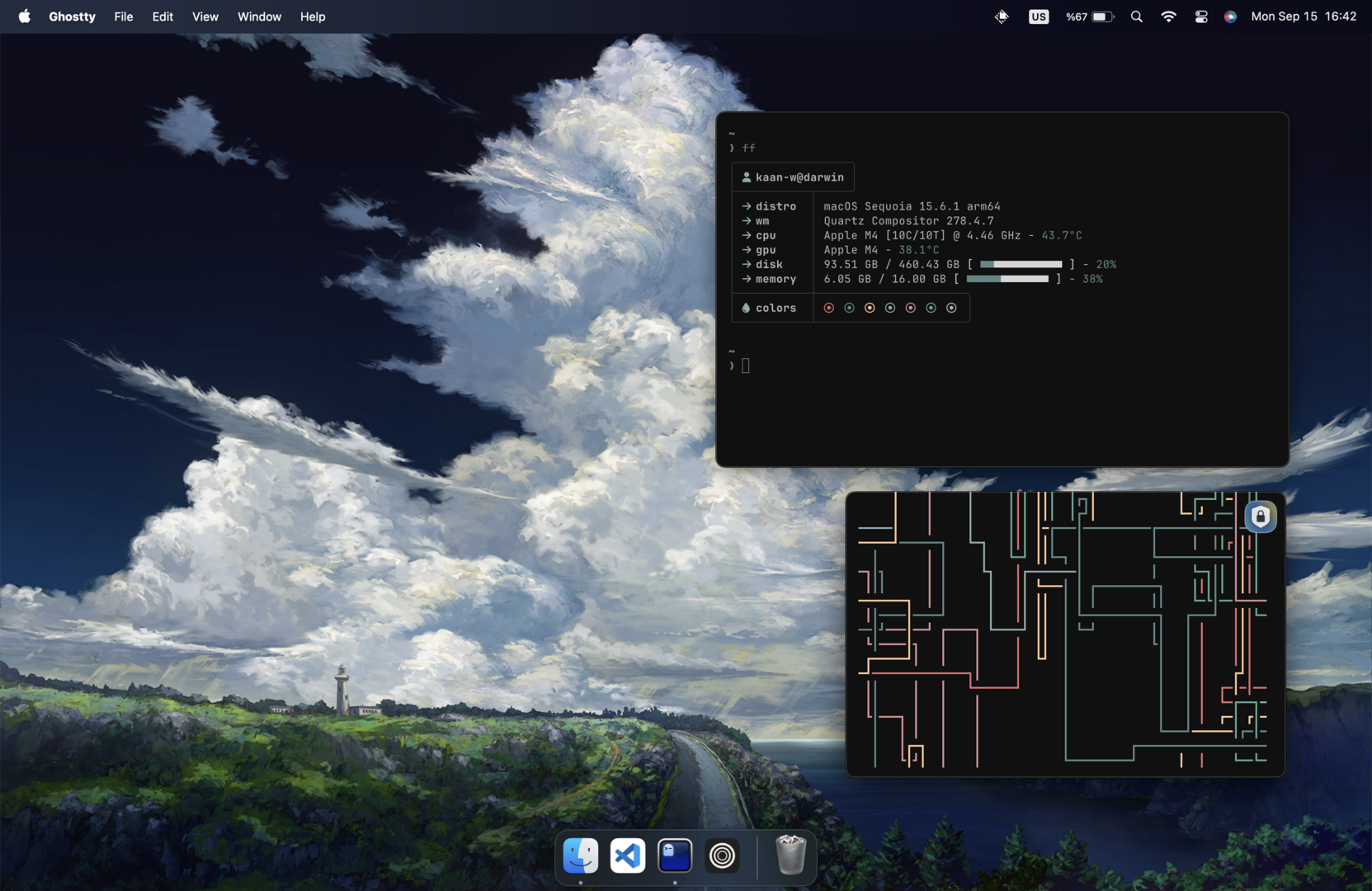Click 'Apple M4 [10C/10T] @ 4.46 GHz' text
The image size is (1372, 891).
tap(922, 235)
